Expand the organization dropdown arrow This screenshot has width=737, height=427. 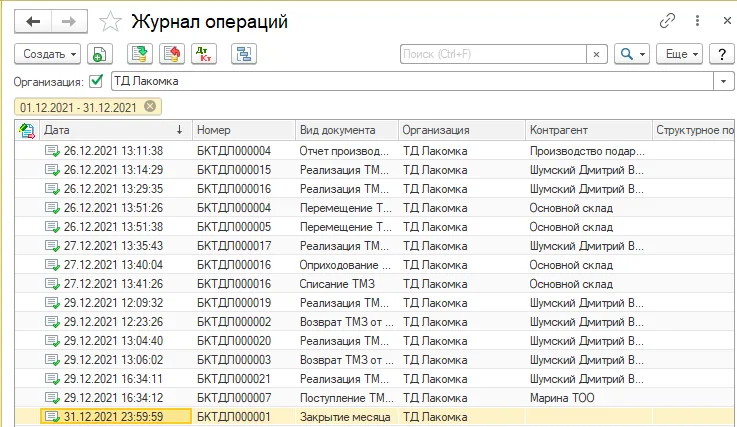coord(724,81)
